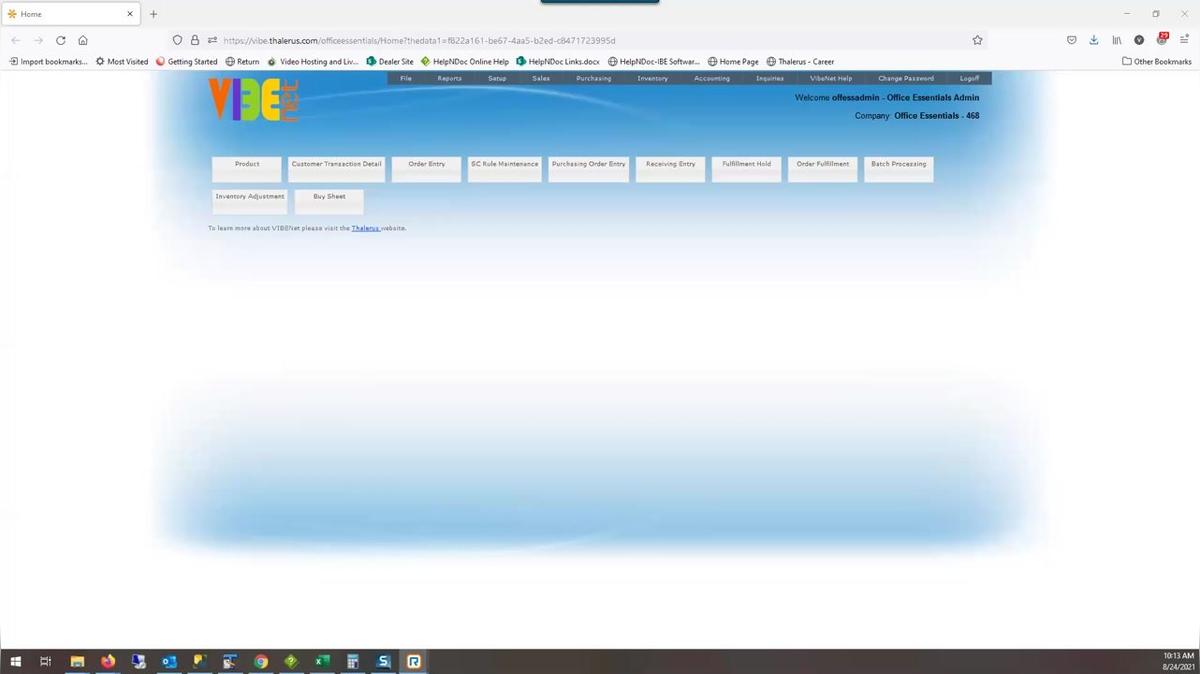This screenshot has width=1200, height=674.
Task: Click the Save to Pocket icon
Action: click(x=1071, y=40)
